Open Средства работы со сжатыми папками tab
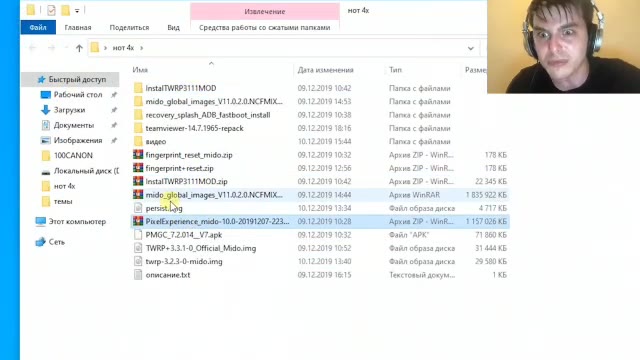The width and height of the screenshot is (640, 360). pyautogui.click(x=265, y=27)
